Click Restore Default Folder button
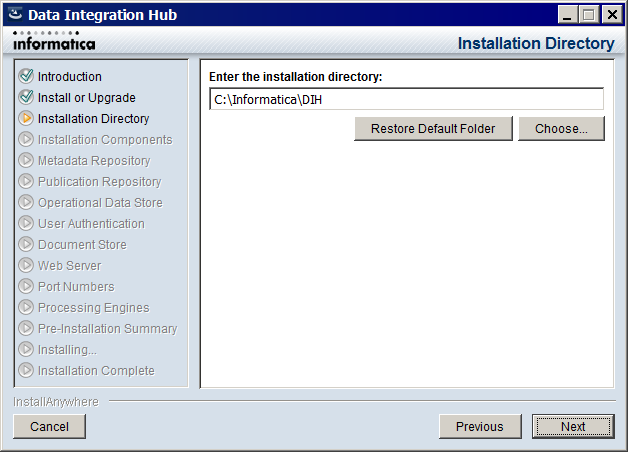 coord(433,129)
